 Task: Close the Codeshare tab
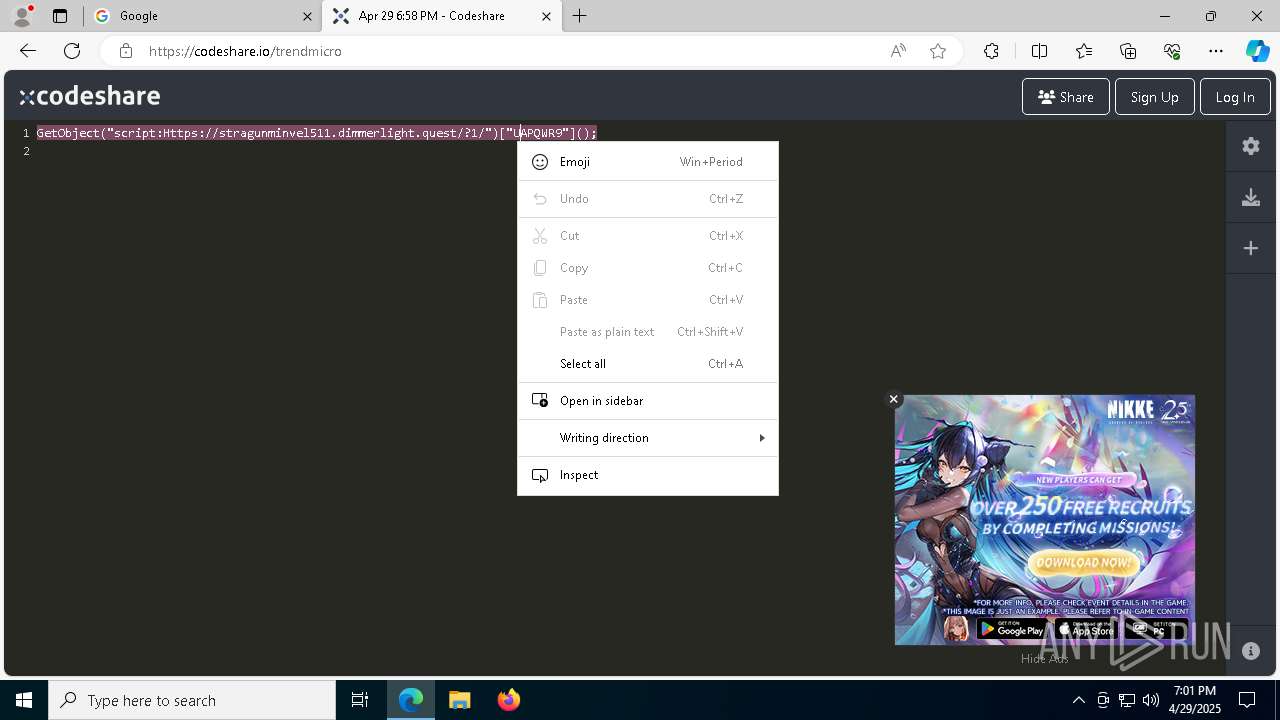[x=547, y=16]
